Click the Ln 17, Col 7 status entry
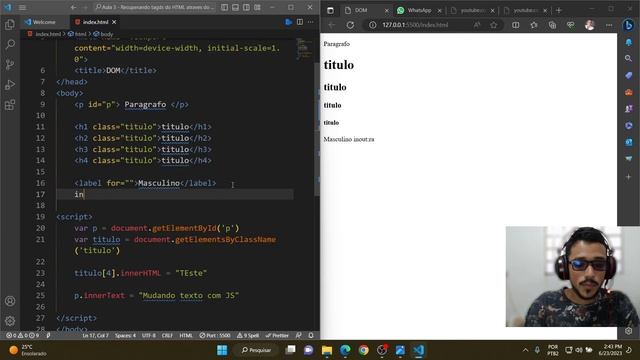 [x=96, y=336]
